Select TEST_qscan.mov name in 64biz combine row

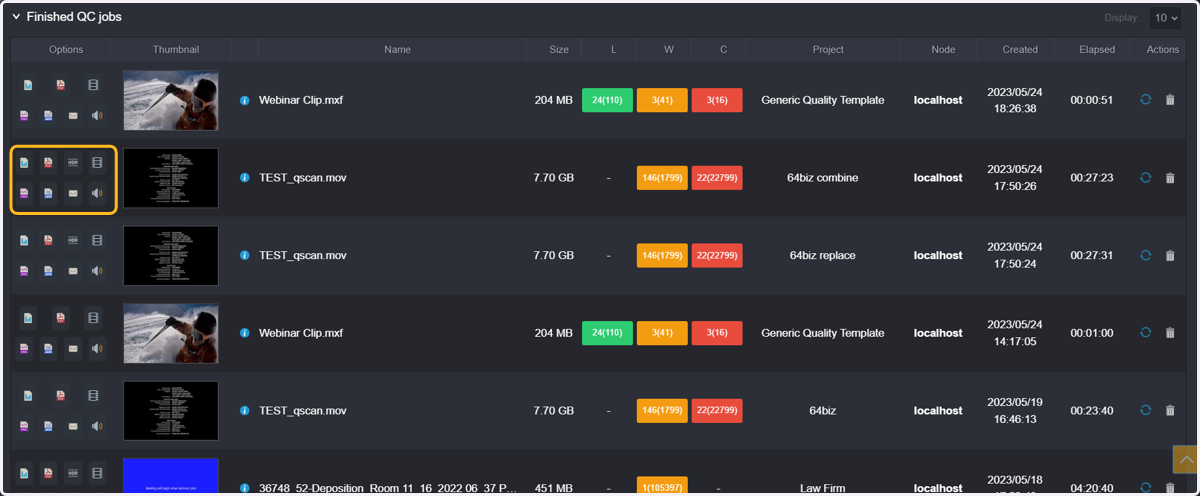point(303,178)
